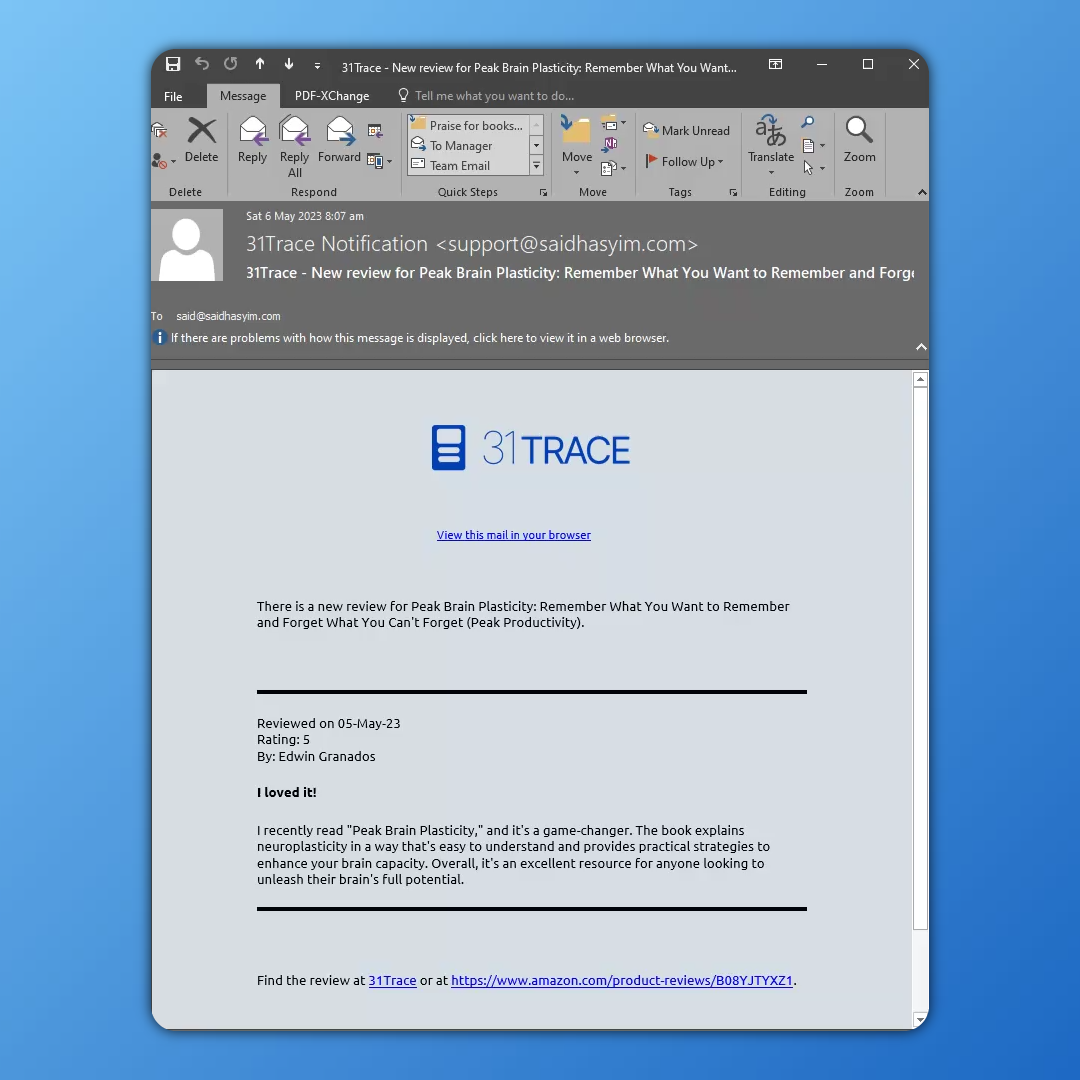Click the Translate button

click(x=771, y=145)
